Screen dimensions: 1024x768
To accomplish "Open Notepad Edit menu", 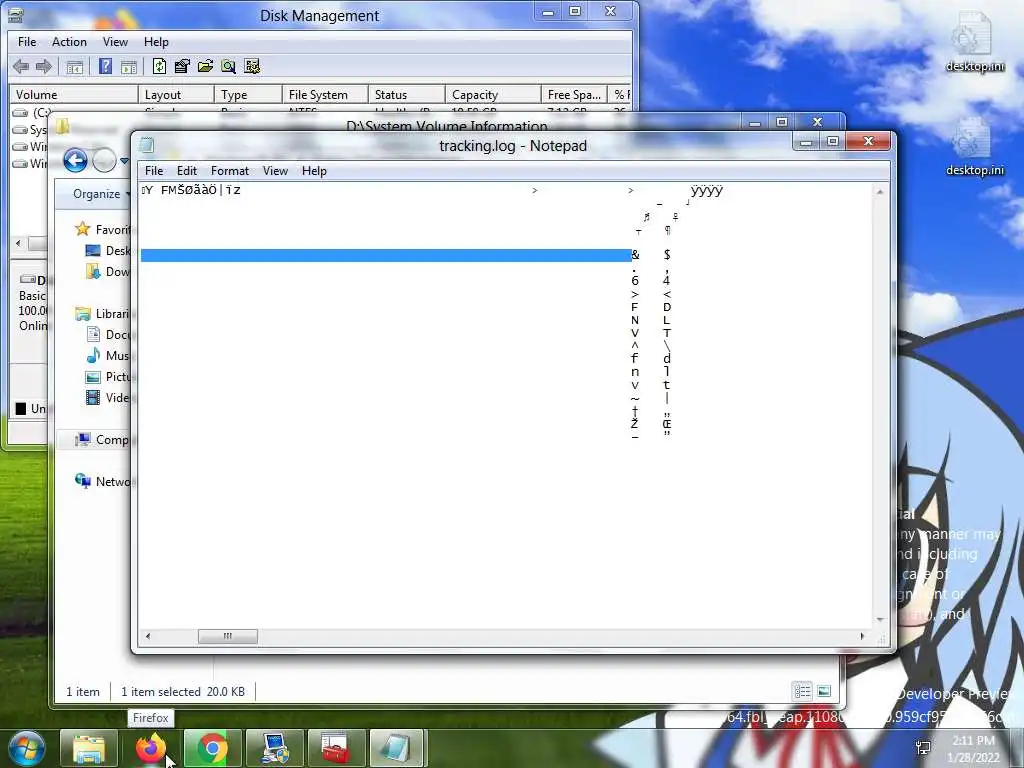I will point(187,171).
